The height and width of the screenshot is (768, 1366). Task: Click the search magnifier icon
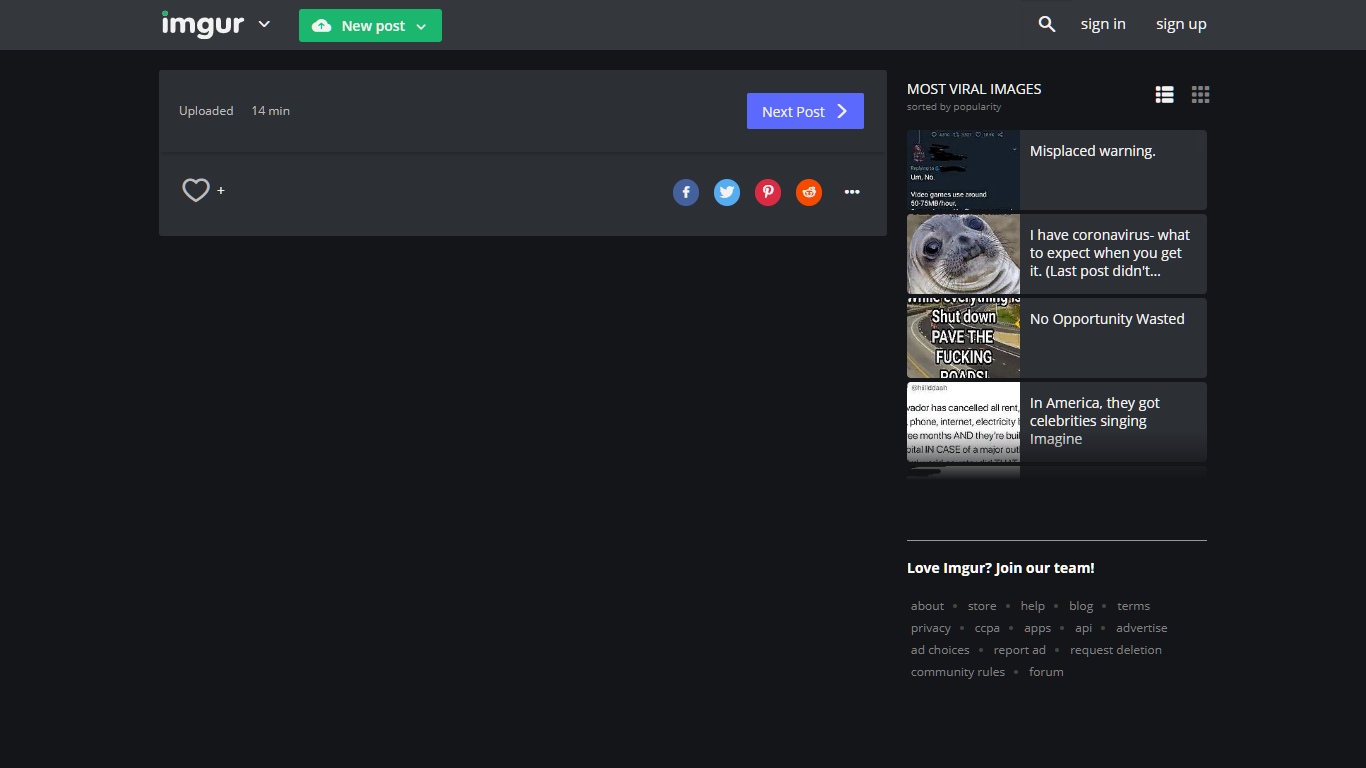(x=1047, y=24)
